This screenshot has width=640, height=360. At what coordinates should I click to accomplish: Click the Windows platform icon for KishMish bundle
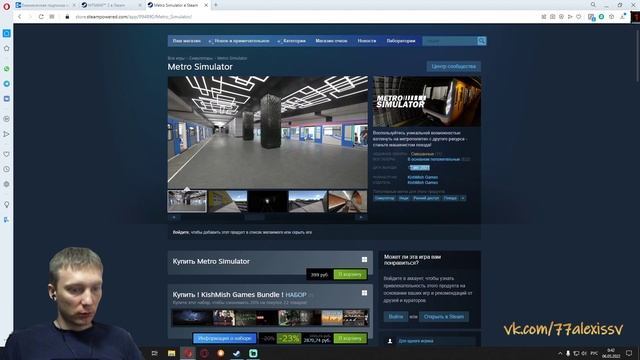364,293
